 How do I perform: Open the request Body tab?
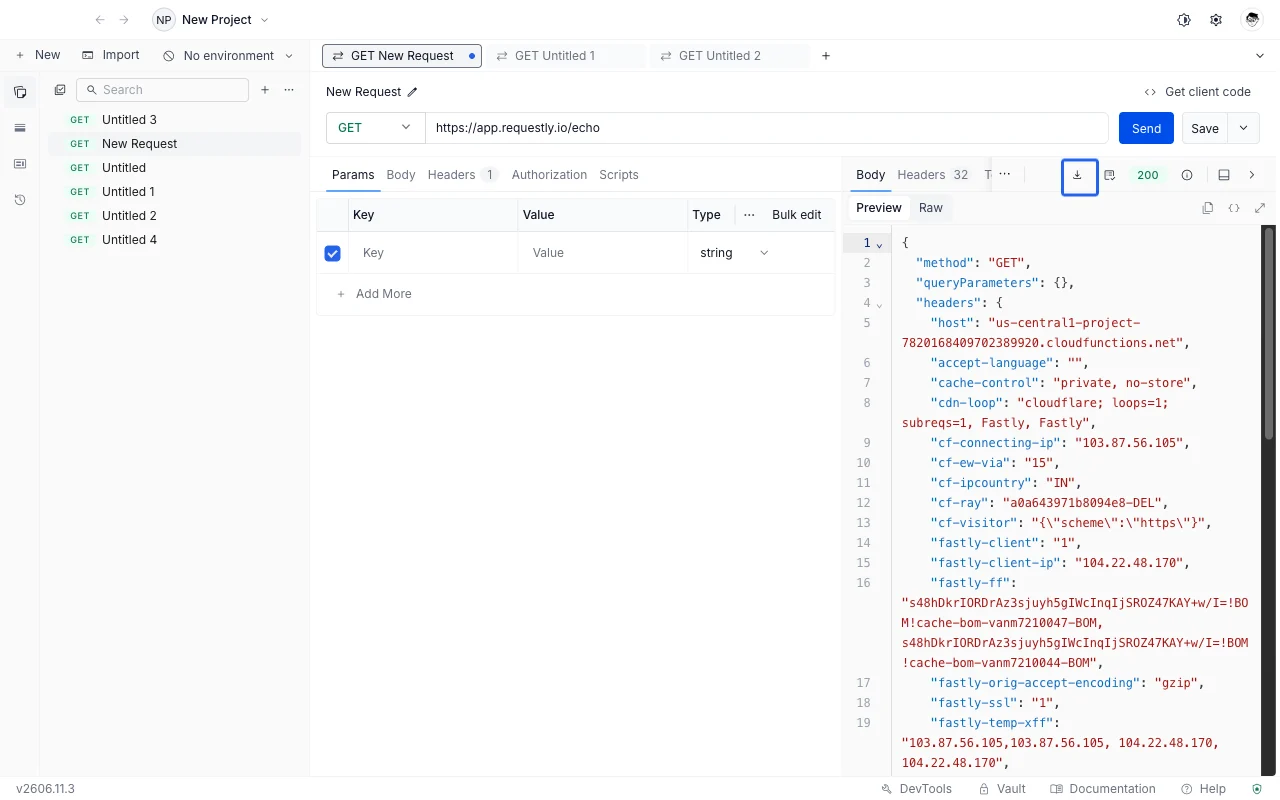401,175
